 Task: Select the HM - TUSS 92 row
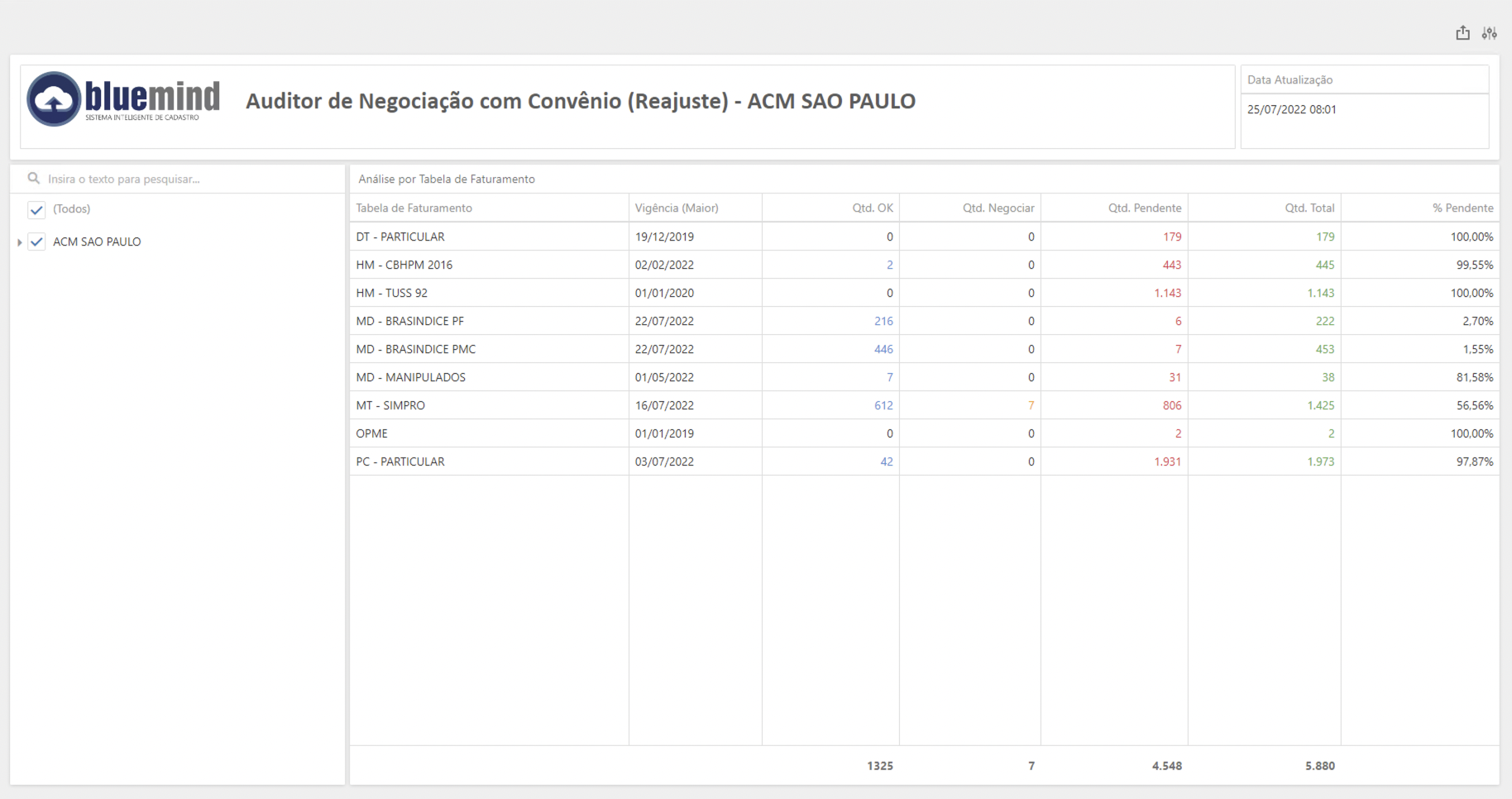point(924,293)
